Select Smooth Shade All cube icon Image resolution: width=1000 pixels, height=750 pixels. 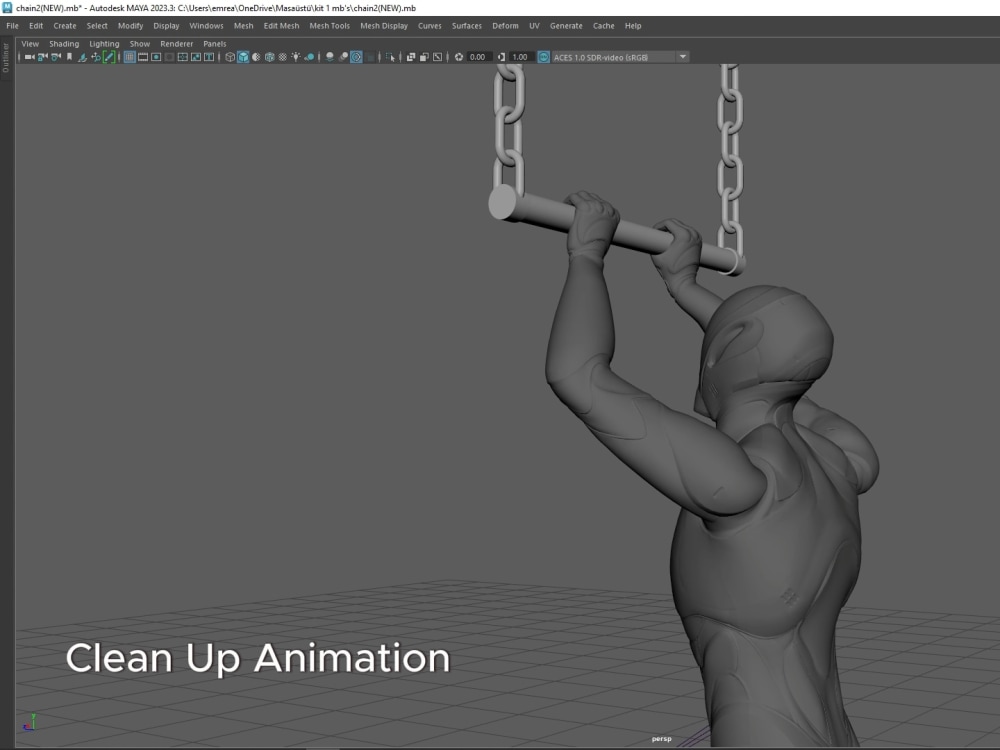243,57
